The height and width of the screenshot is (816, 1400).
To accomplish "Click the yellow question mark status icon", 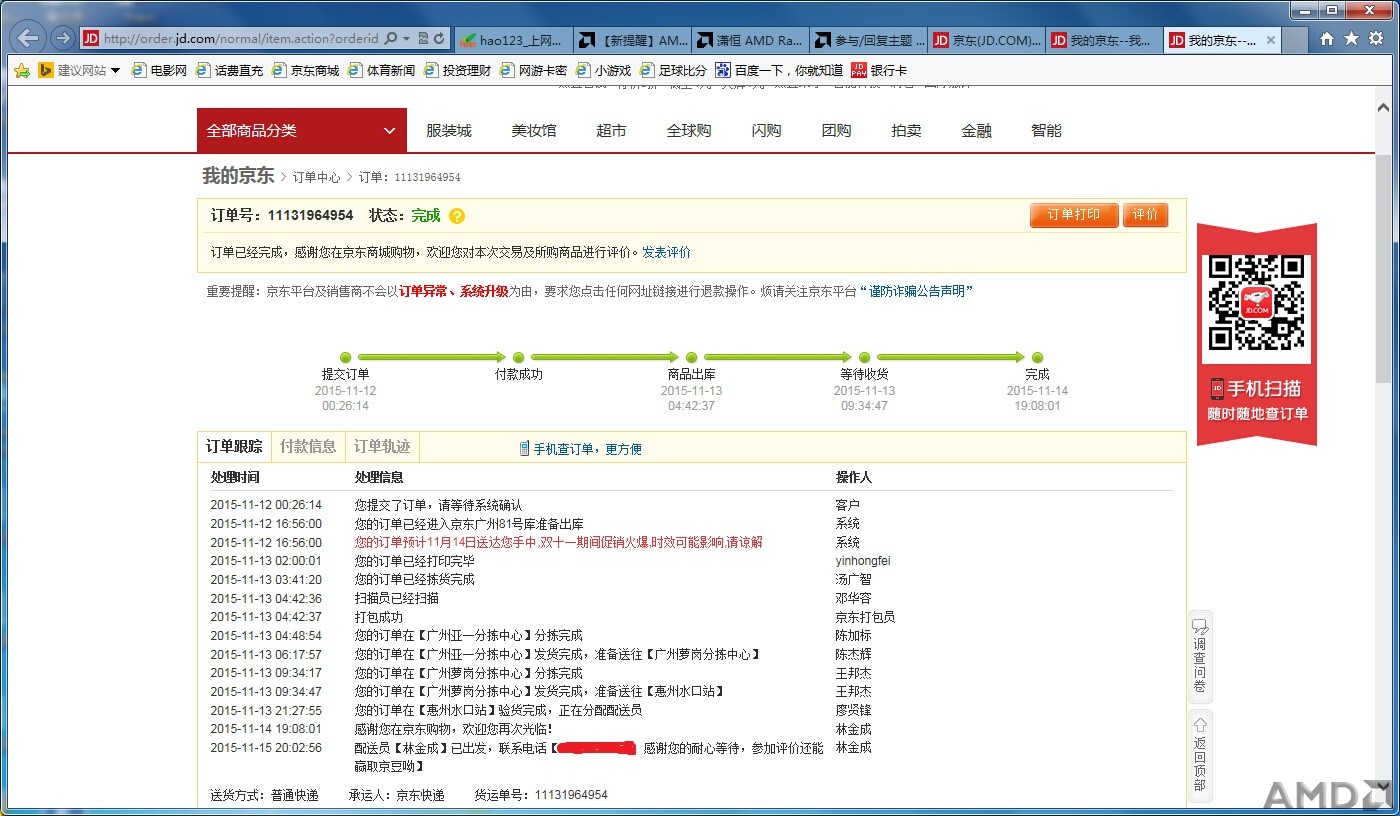I will 457,216.
